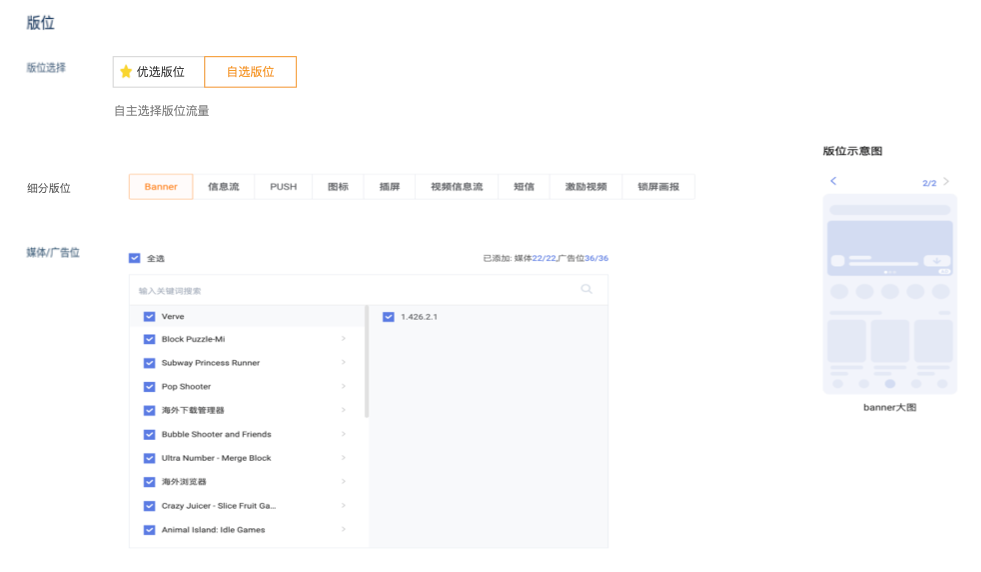Image resolution: width=981 pixels, height=572 pixels.
Task: Expand Subway Princess Runner chevron
Action: coord(343,363)
